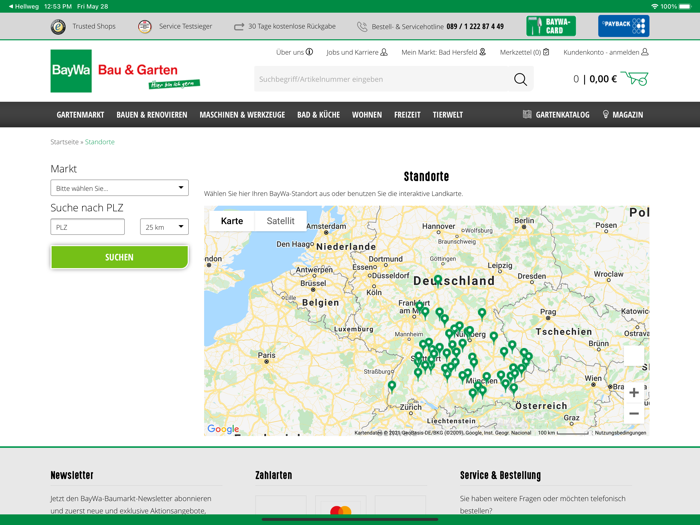Open the Merkzettel wishlist link

point(524,52)
